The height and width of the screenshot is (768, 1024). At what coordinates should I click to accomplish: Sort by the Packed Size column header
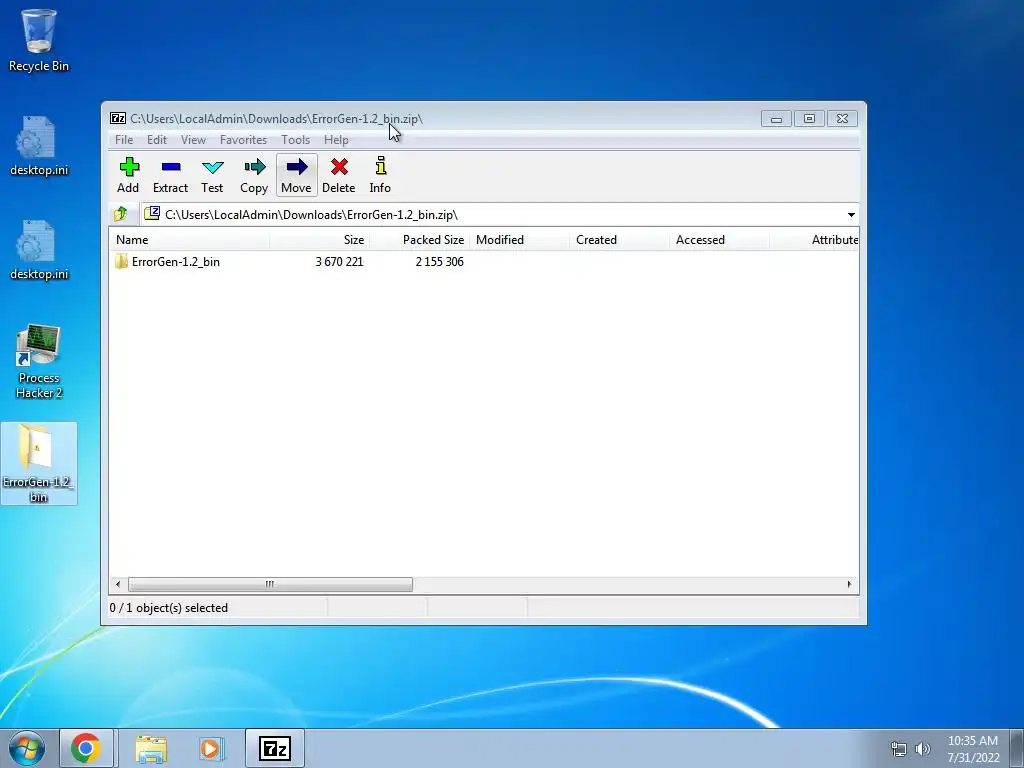(x=419, y=240)
